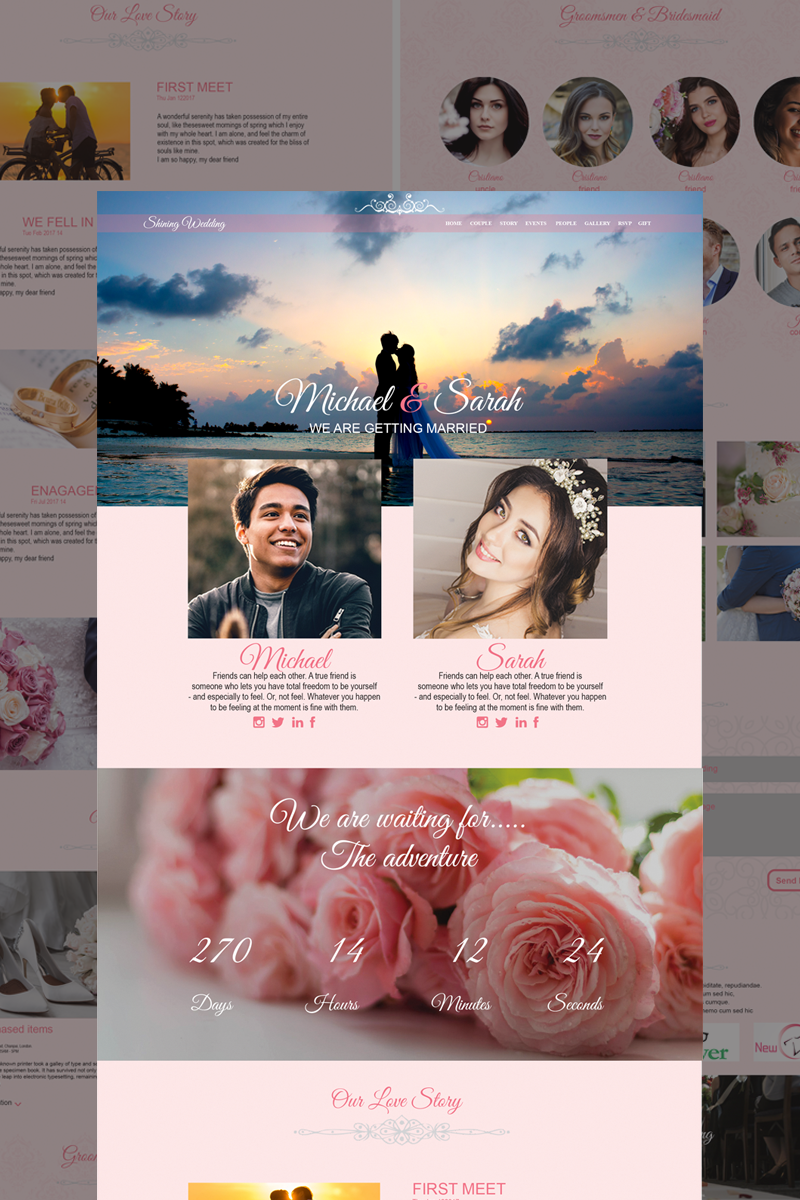Open the STORY menu item

pyautogui.click(x=508, y=223)
